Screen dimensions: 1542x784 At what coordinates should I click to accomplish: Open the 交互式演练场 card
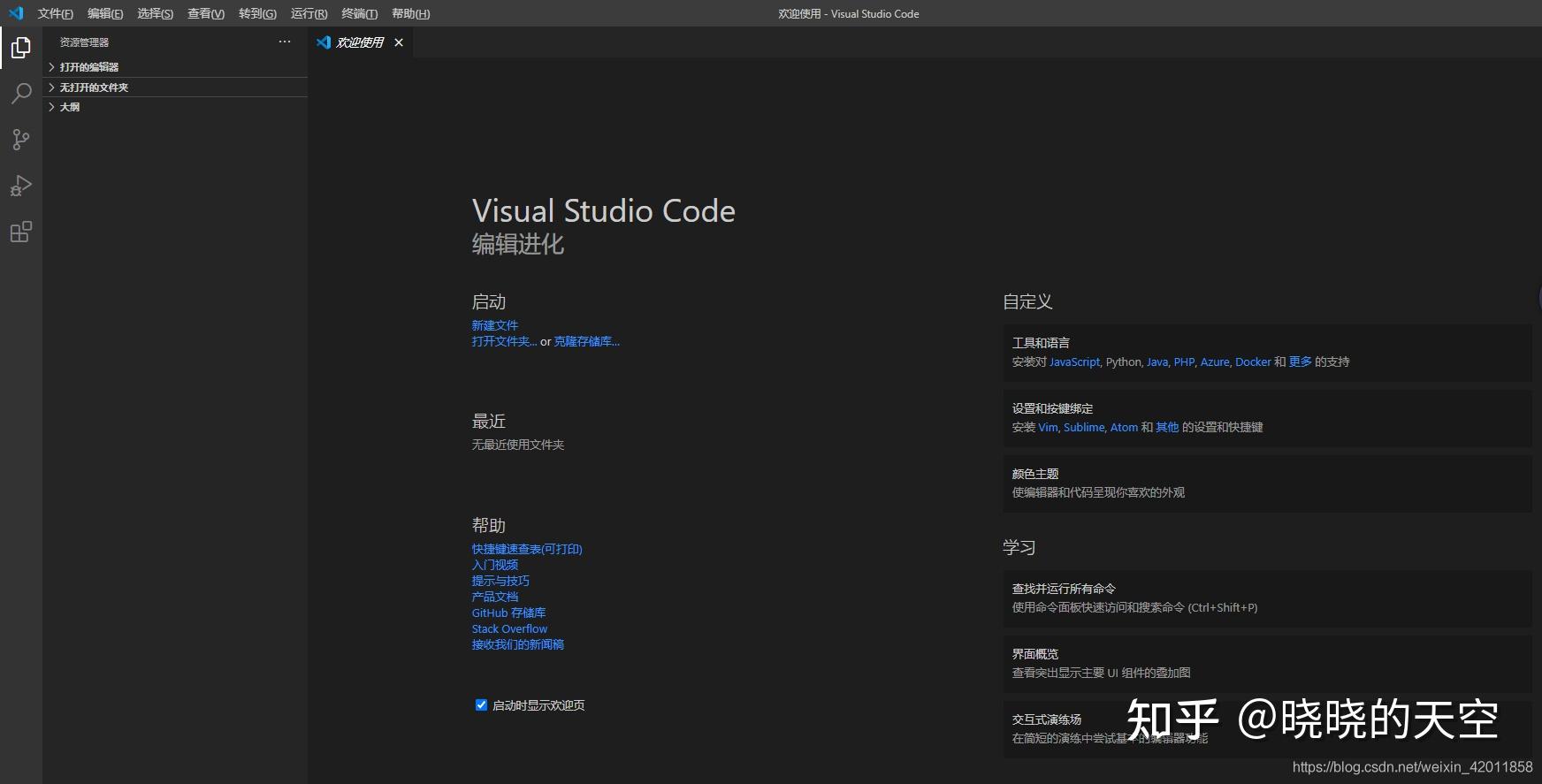[x=1267, y=729]
